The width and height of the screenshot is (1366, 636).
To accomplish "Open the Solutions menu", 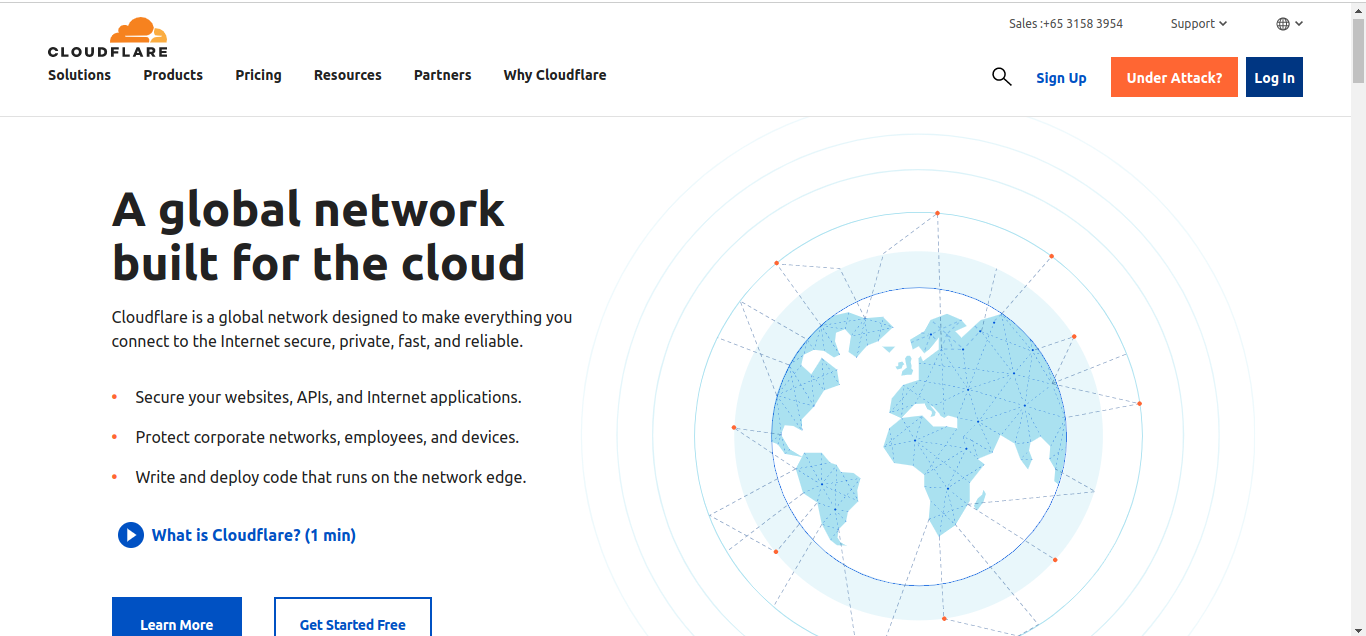I will 80,75.
